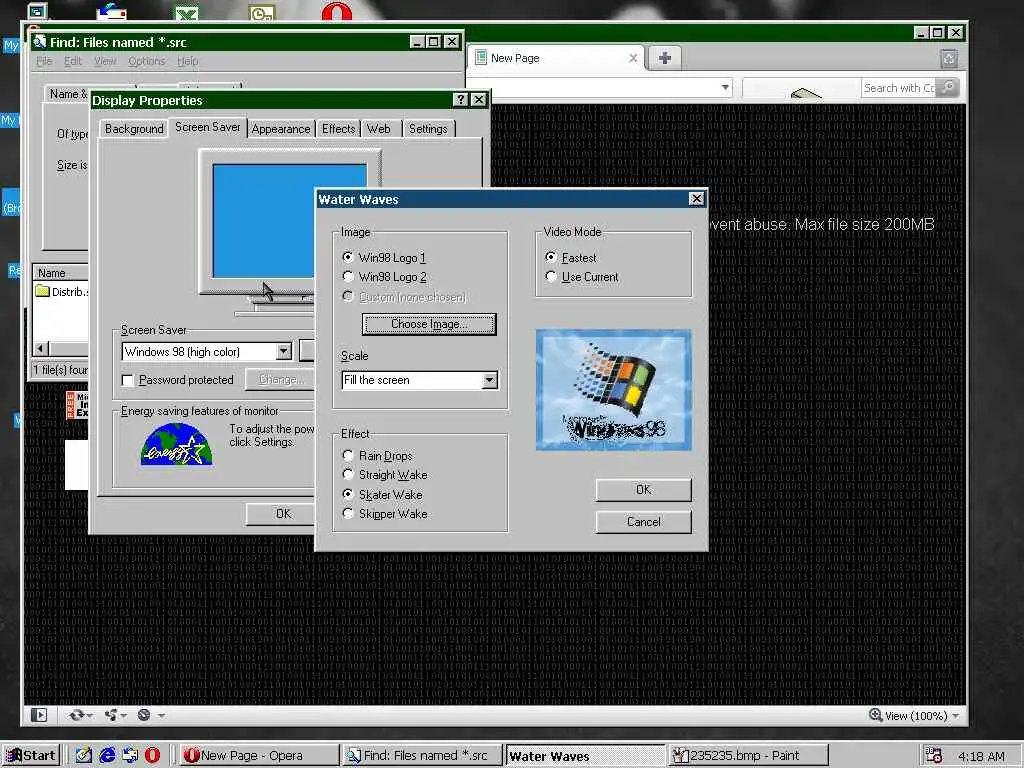Image resolution: width=1024 pixels, height=768 pixels.
Task: Switch to the Settings tab
Action: (x=428, y=129)
